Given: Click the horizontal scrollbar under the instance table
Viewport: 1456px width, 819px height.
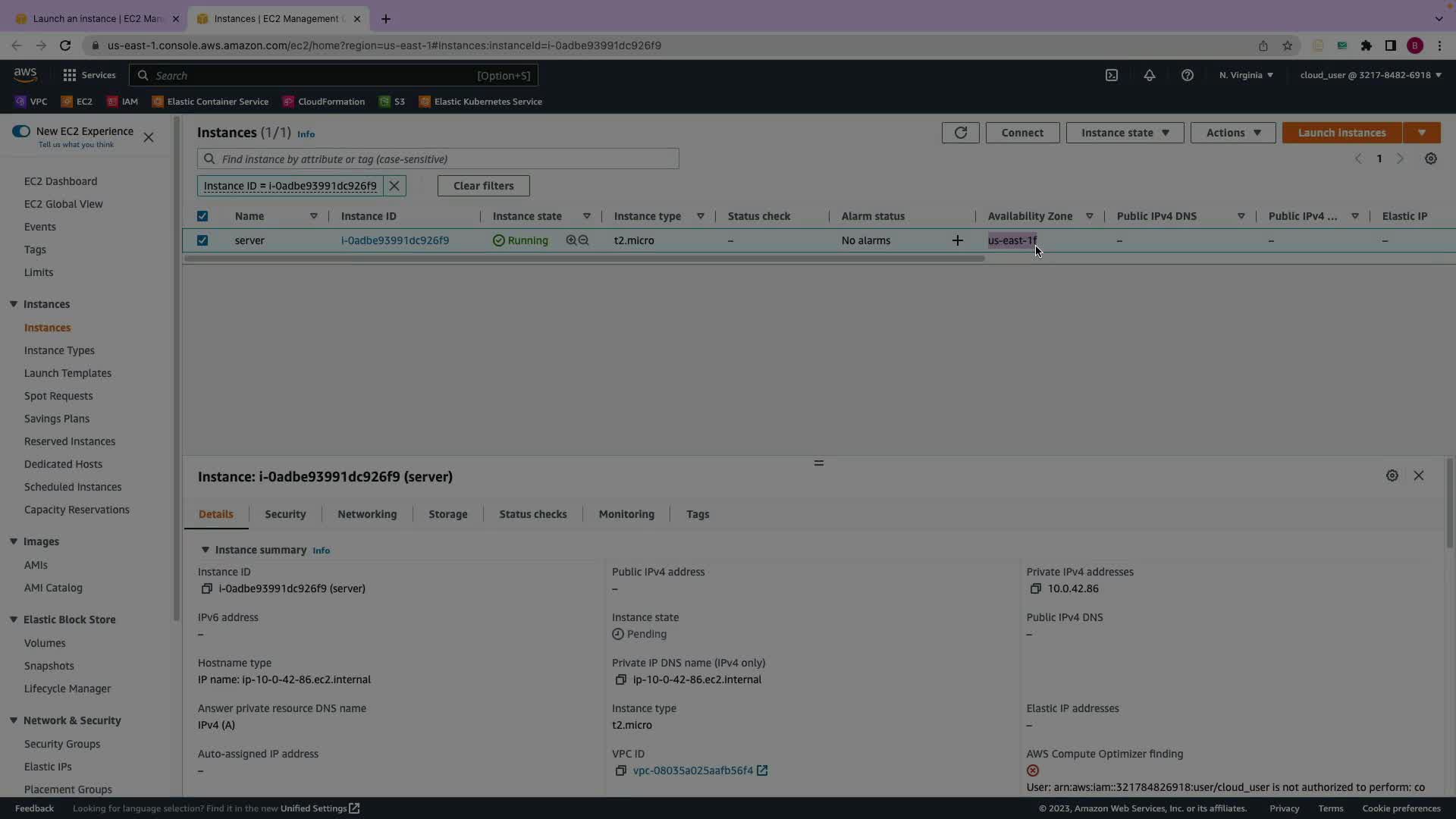Looking at the screenshot, I should click(584, 259).
